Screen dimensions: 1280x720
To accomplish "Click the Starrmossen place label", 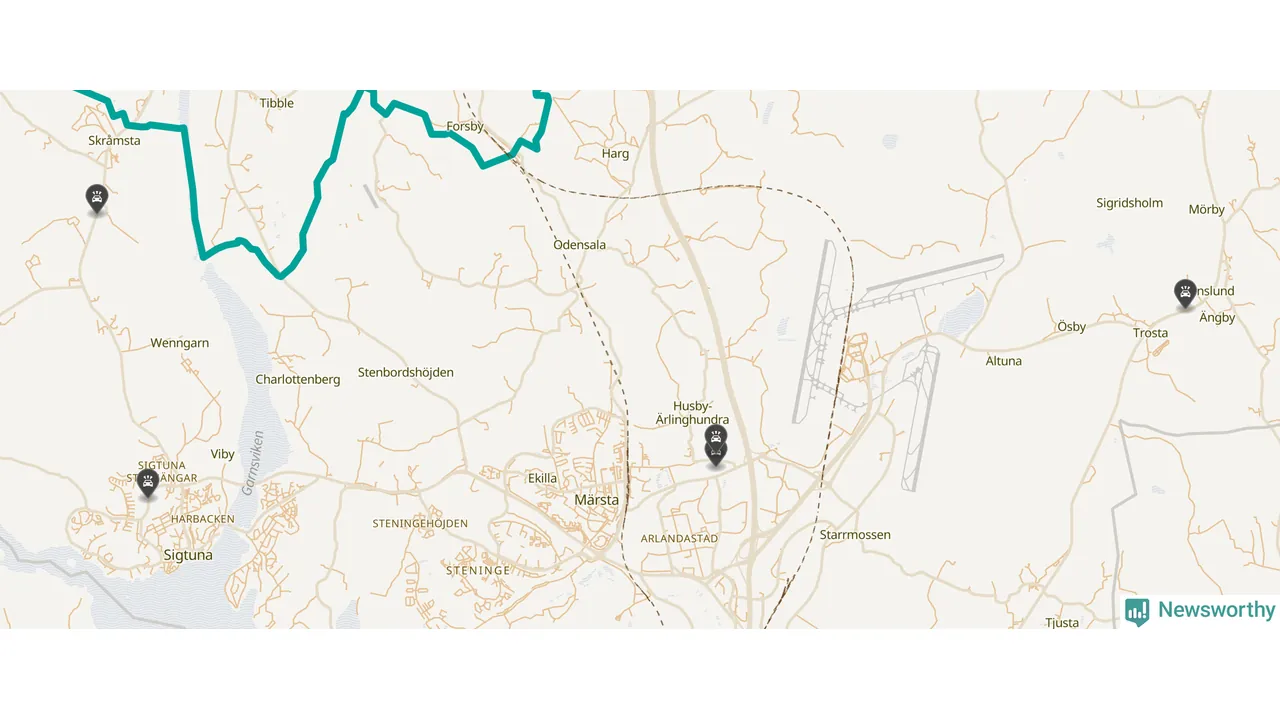I will click(x=855, y=535).
